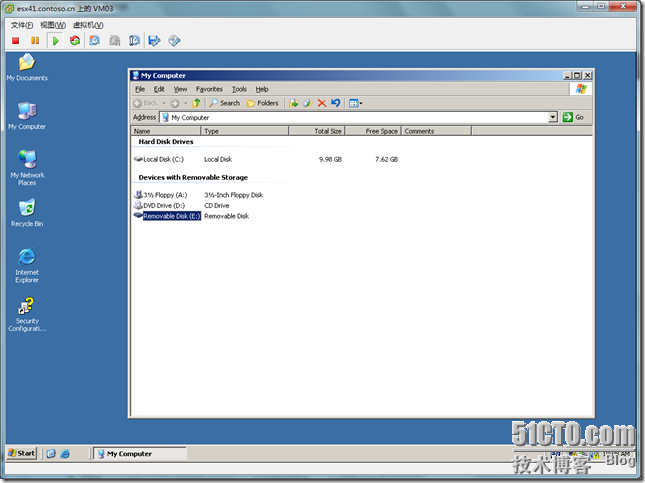Click the red Delete X icon
Viewport: 645px width, 483px height.
tap(322, 103)
